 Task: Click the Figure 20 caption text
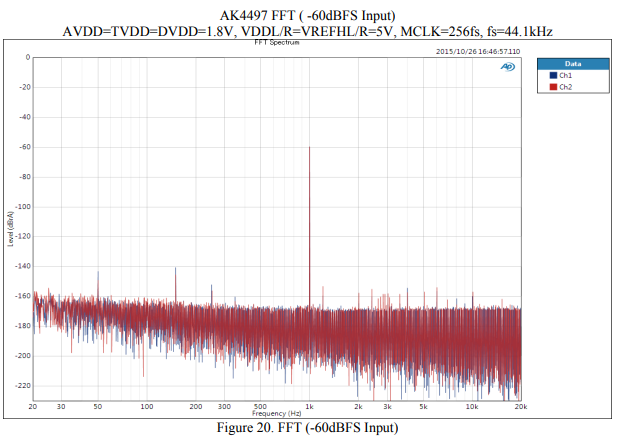307,428
